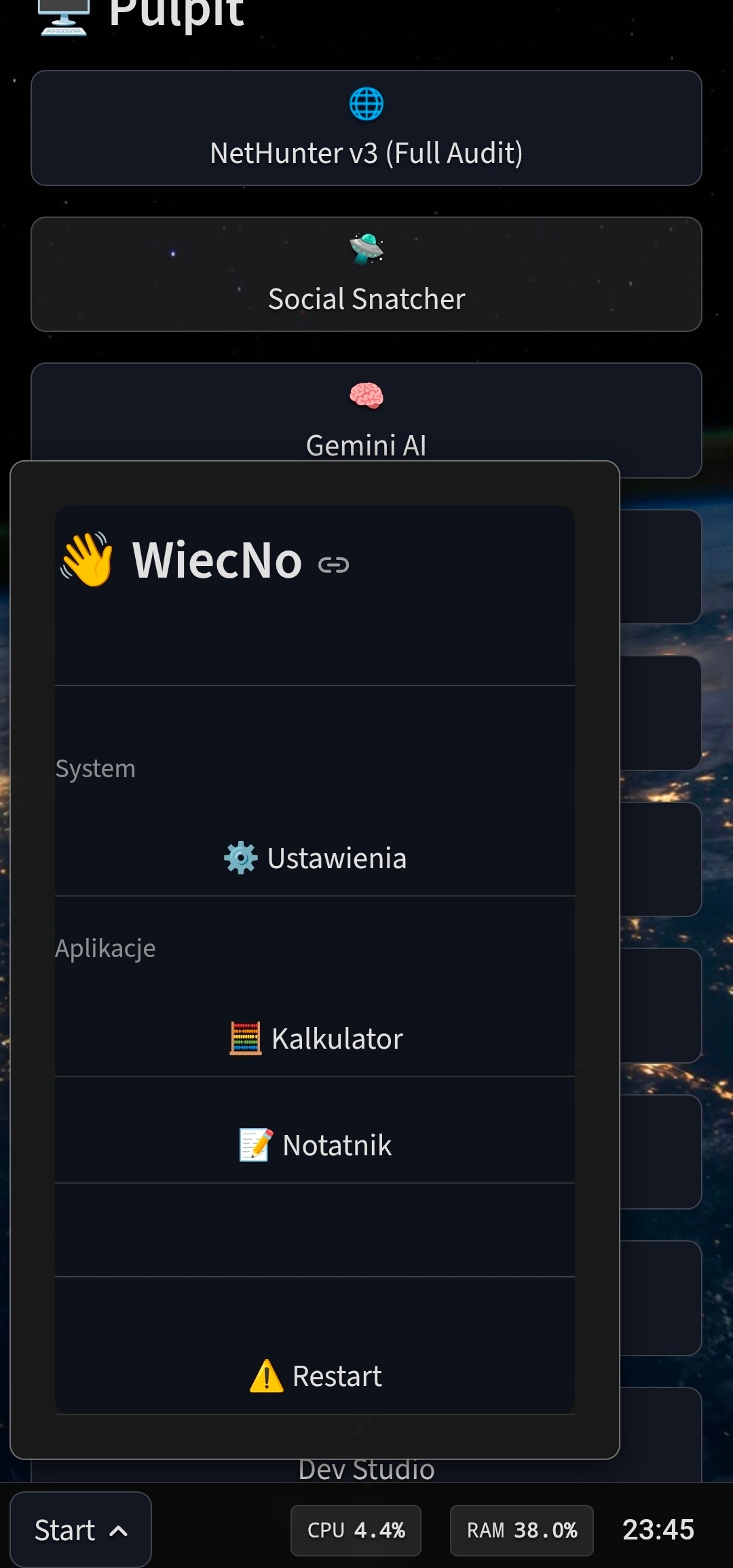This screenshot has height=1568, width=733.
Task: Click the globe icon above NetHunter v3
Action: point(366,105)
